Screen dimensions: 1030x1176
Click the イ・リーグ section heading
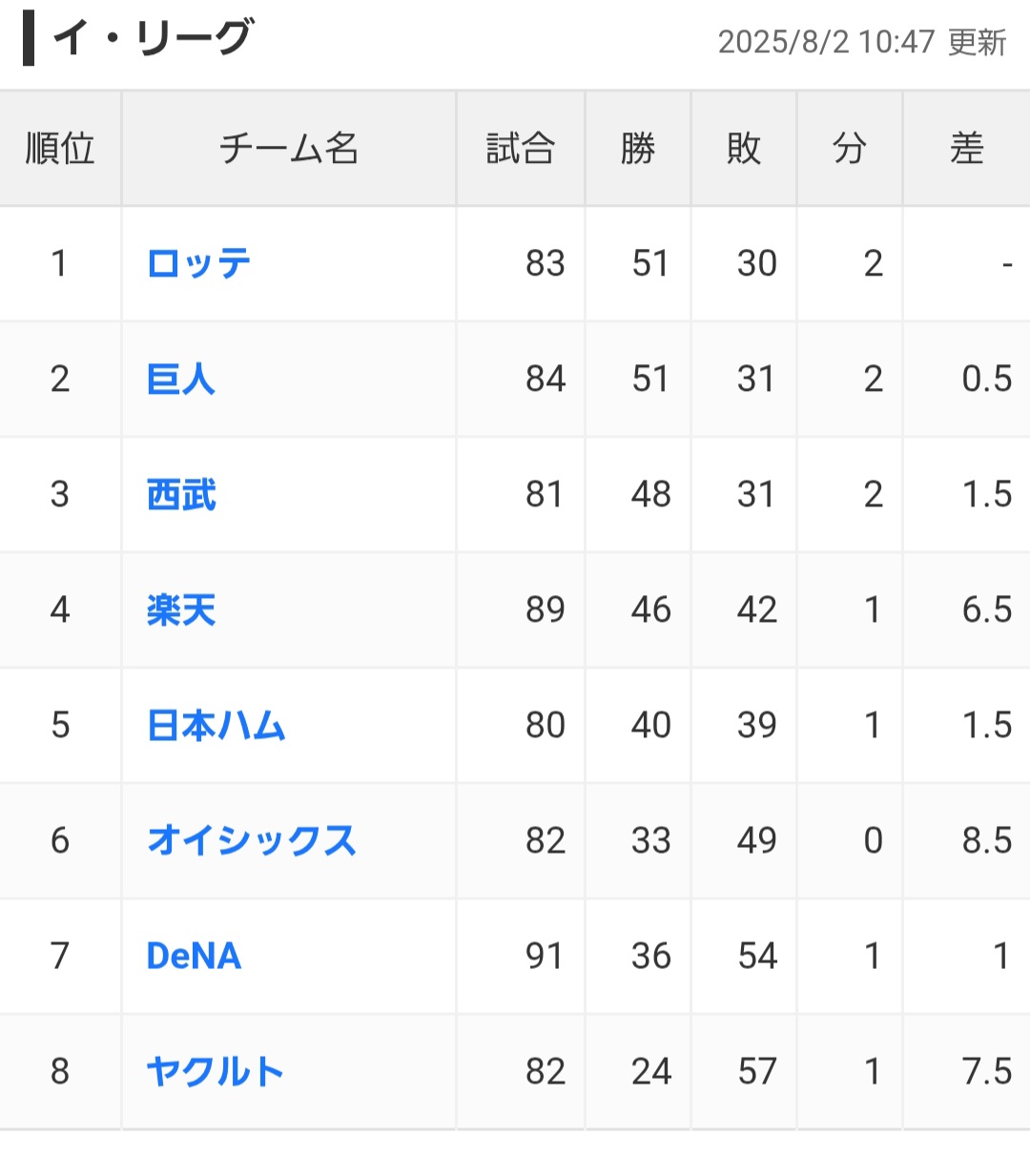[153, 39]
